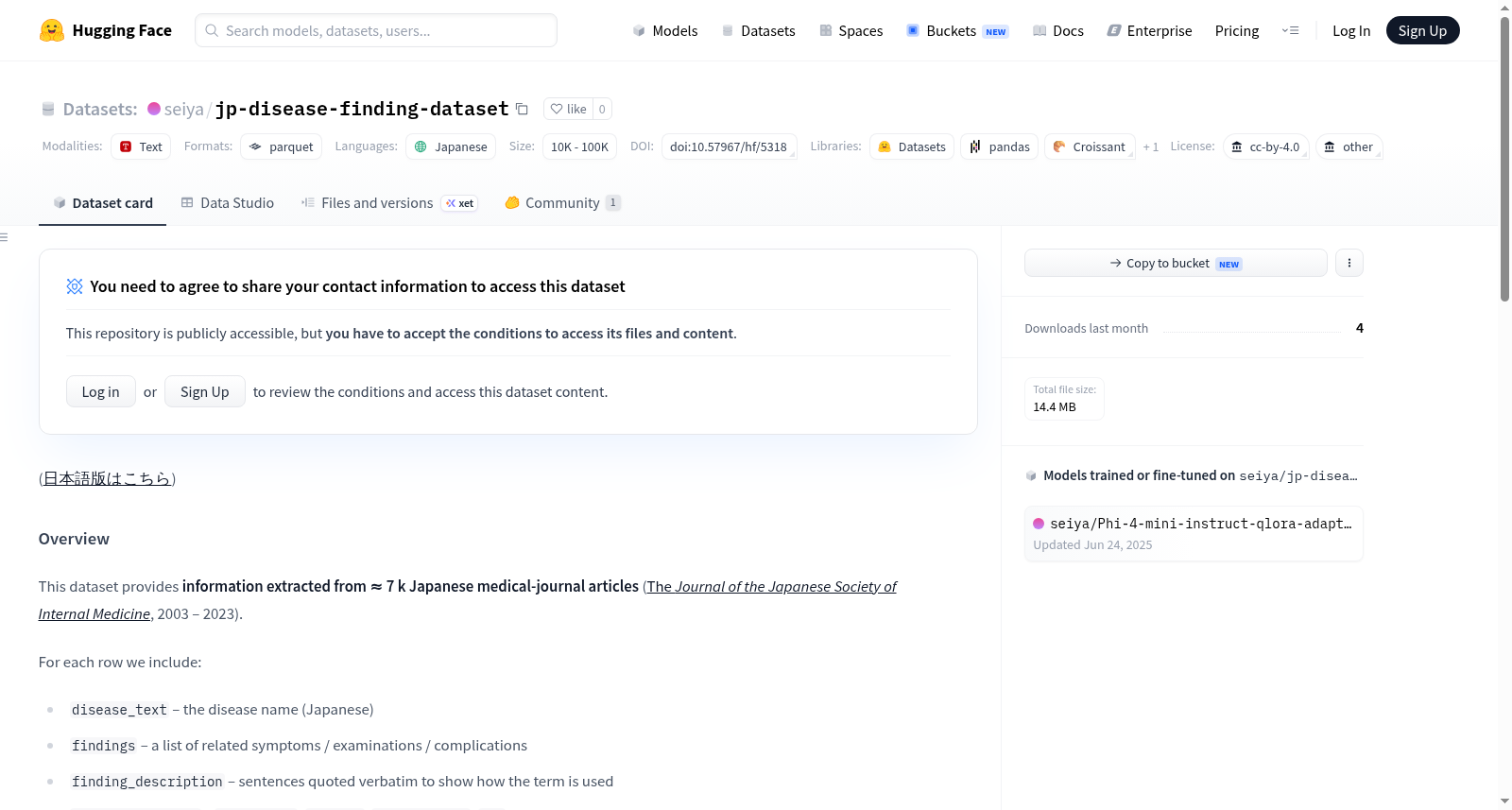The width and height of the screenshot is (1512, 810).
Task: Click the findings field name
Action: (104, 746)
